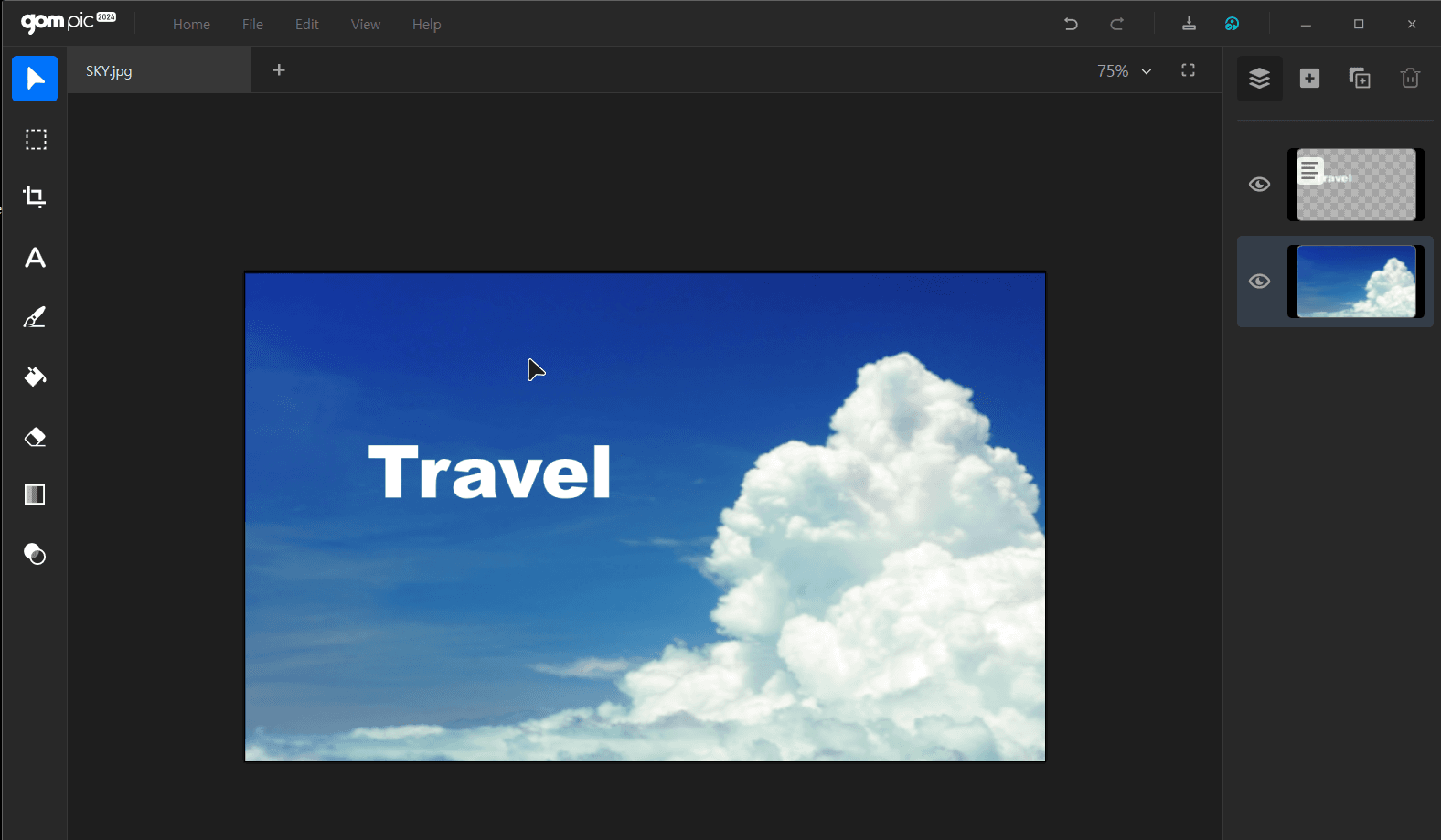Open the color picker circles tool
The width and height of the screenshot is (1441, 840).
coord(35,554)
